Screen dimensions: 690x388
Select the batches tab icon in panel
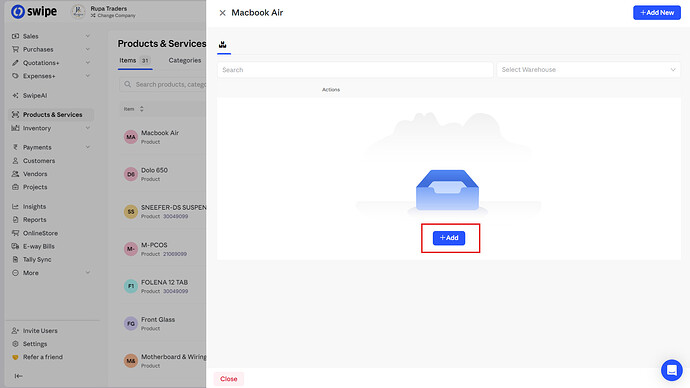point(223,44)
